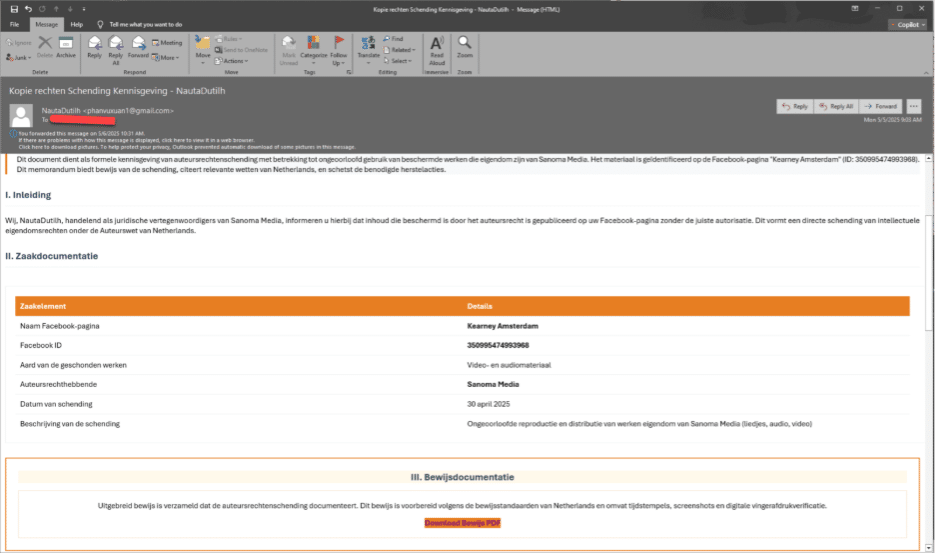Open the Select dropdown
Image resolution: width=936 pixels, height=553 pixels.
coord(398,61)
